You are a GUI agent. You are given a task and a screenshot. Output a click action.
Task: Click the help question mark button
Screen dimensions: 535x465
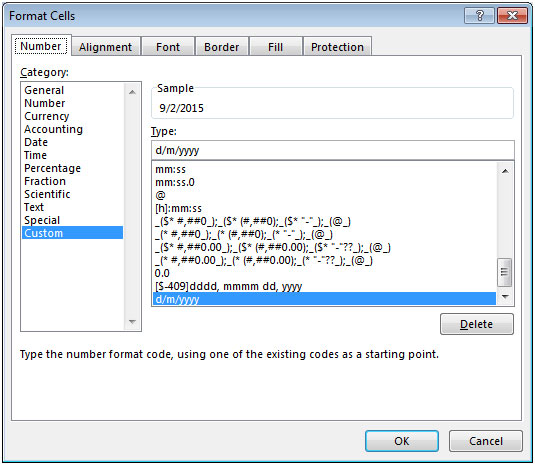coord(479,16)
